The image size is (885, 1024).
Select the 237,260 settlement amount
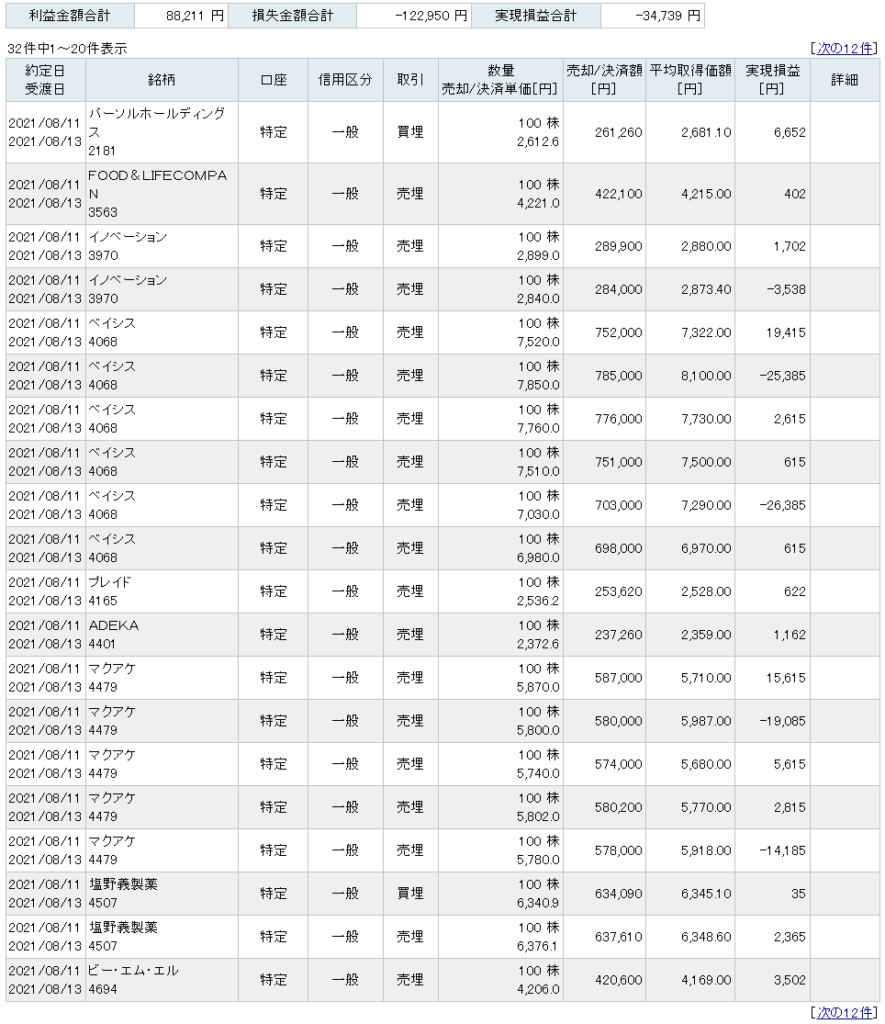[619, 635]
